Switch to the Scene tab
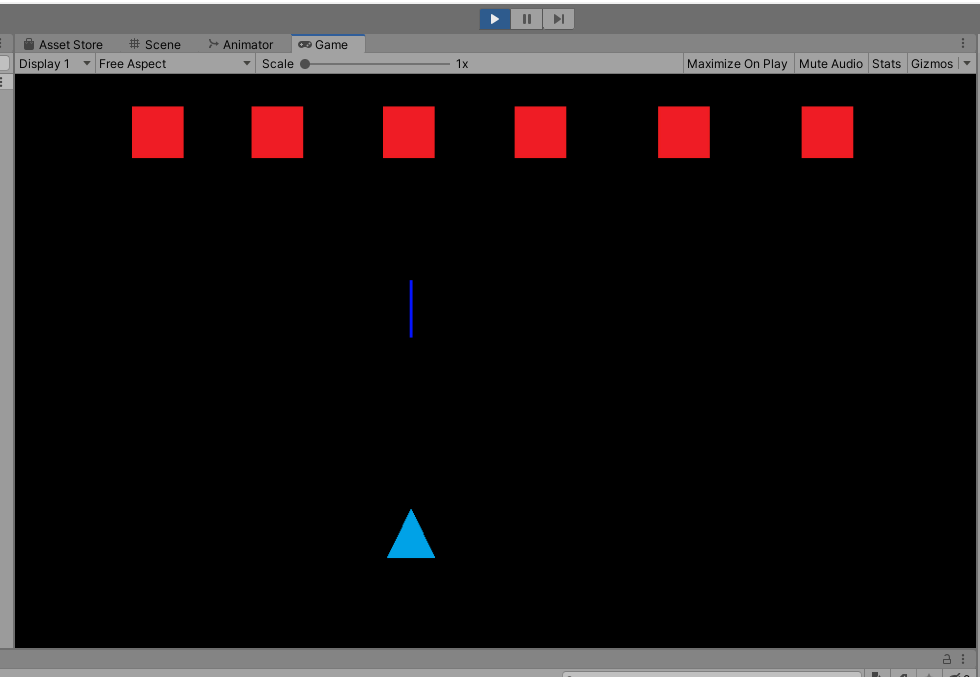Image resolution: width=980 pixels, height=677 pixels. [x=155, y=44]
